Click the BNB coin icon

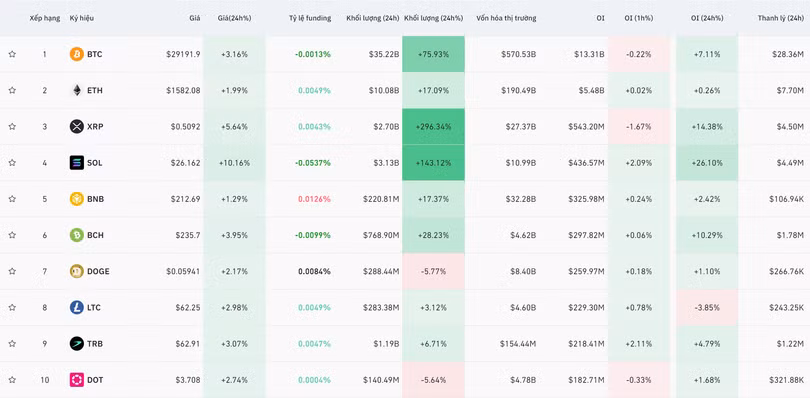tap(76, 198)
